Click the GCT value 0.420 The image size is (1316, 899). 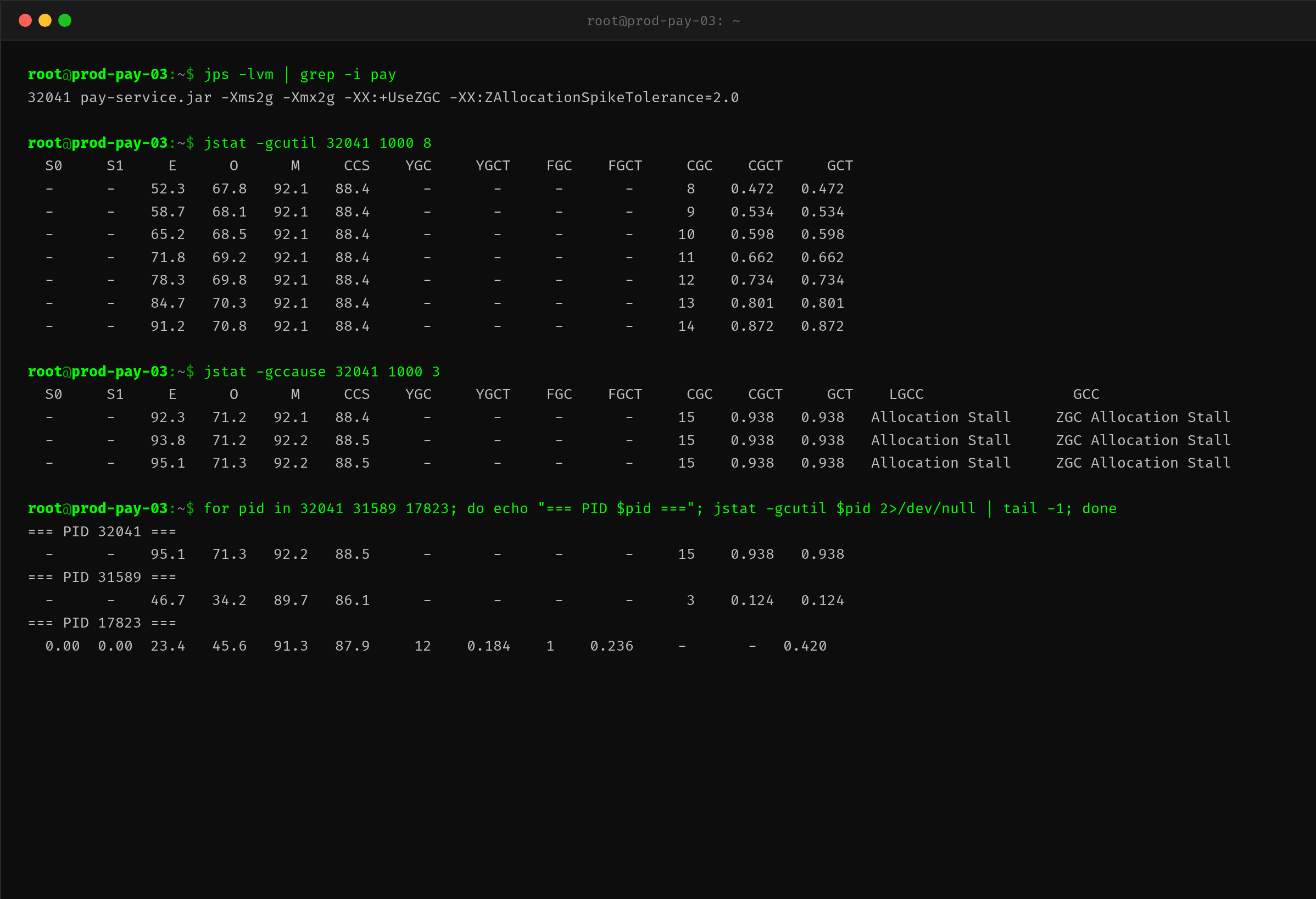click(805, 646)
